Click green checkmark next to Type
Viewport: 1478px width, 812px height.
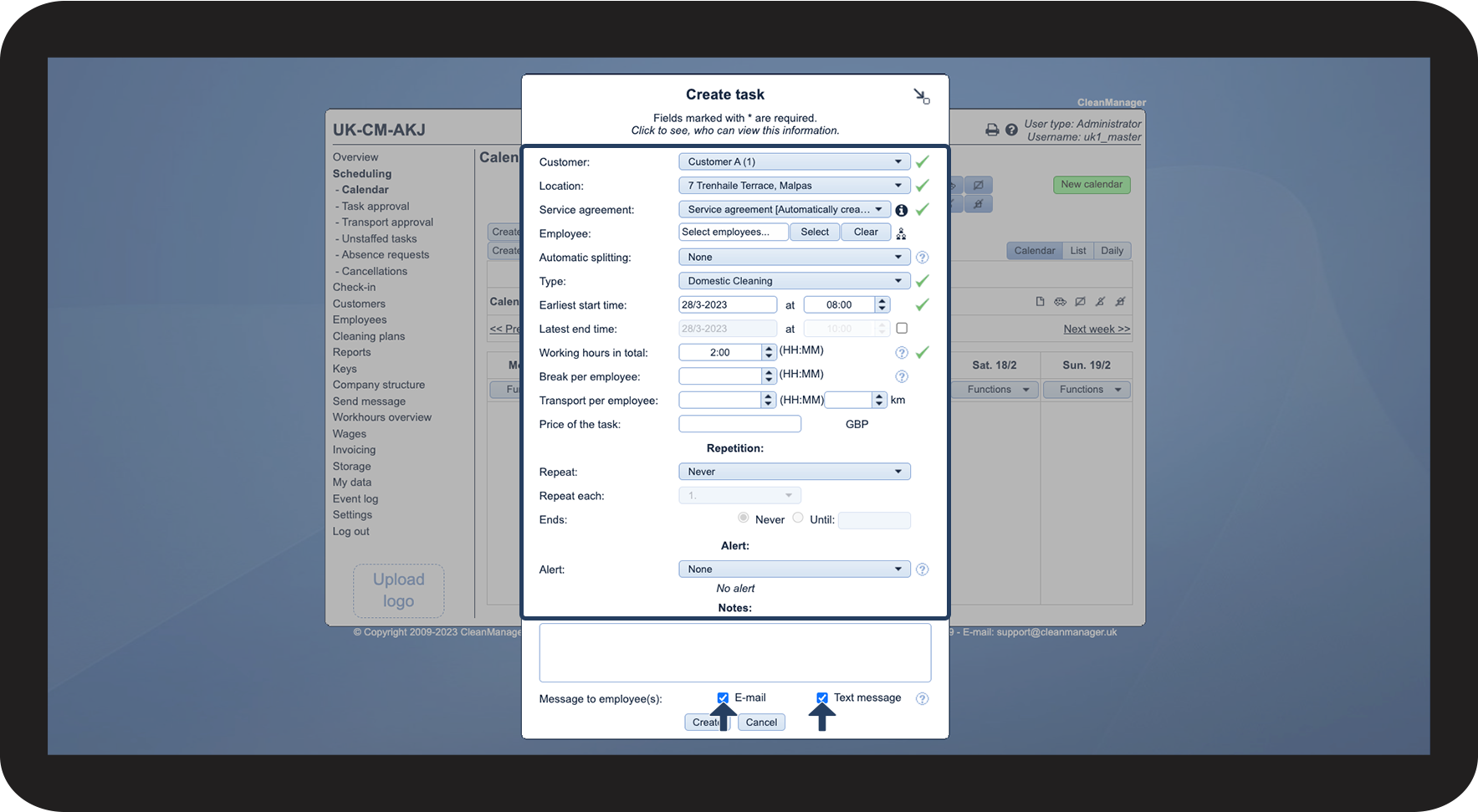[x=922, y=281]
